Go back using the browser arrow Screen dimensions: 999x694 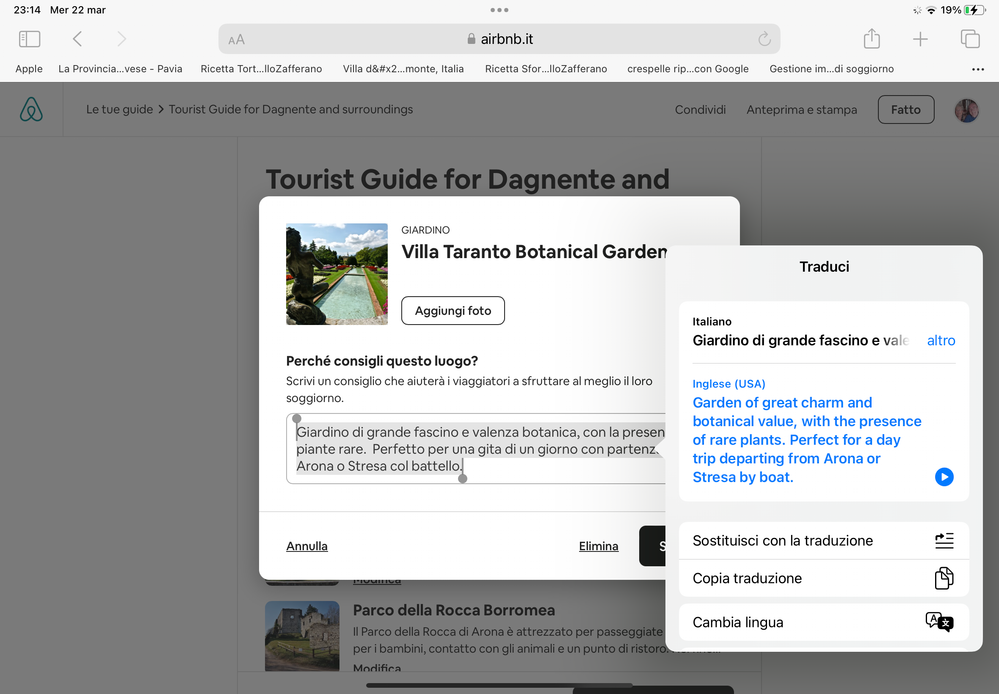(77, 39)
